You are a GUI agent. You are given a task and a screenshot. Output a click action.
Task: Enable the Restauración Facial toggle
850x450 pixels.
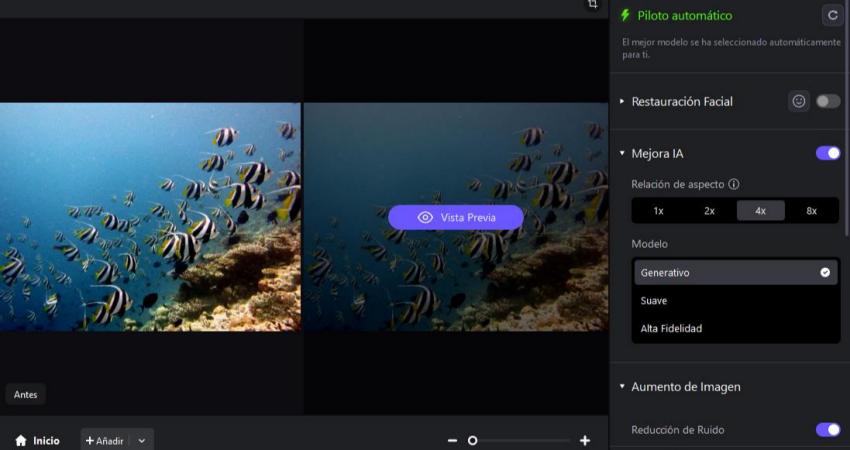(827, 101)
